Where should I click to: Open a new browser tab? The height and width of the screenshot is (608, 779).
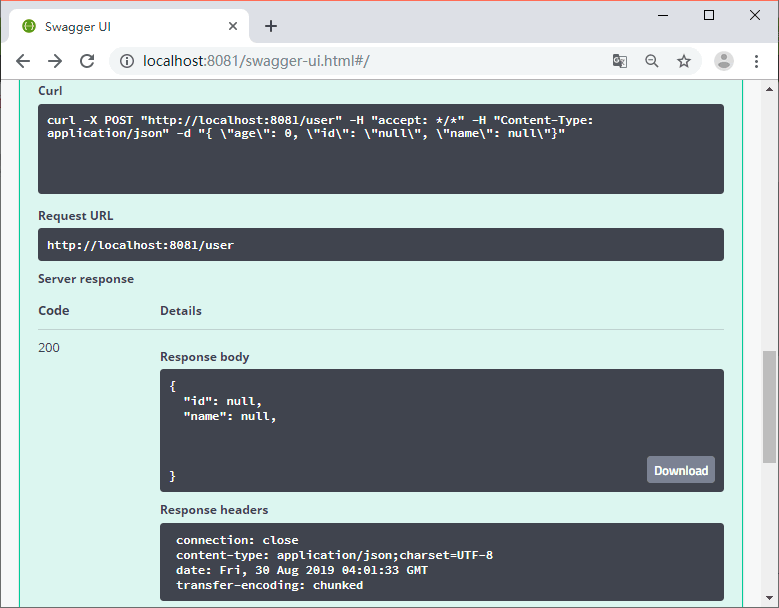271,26
